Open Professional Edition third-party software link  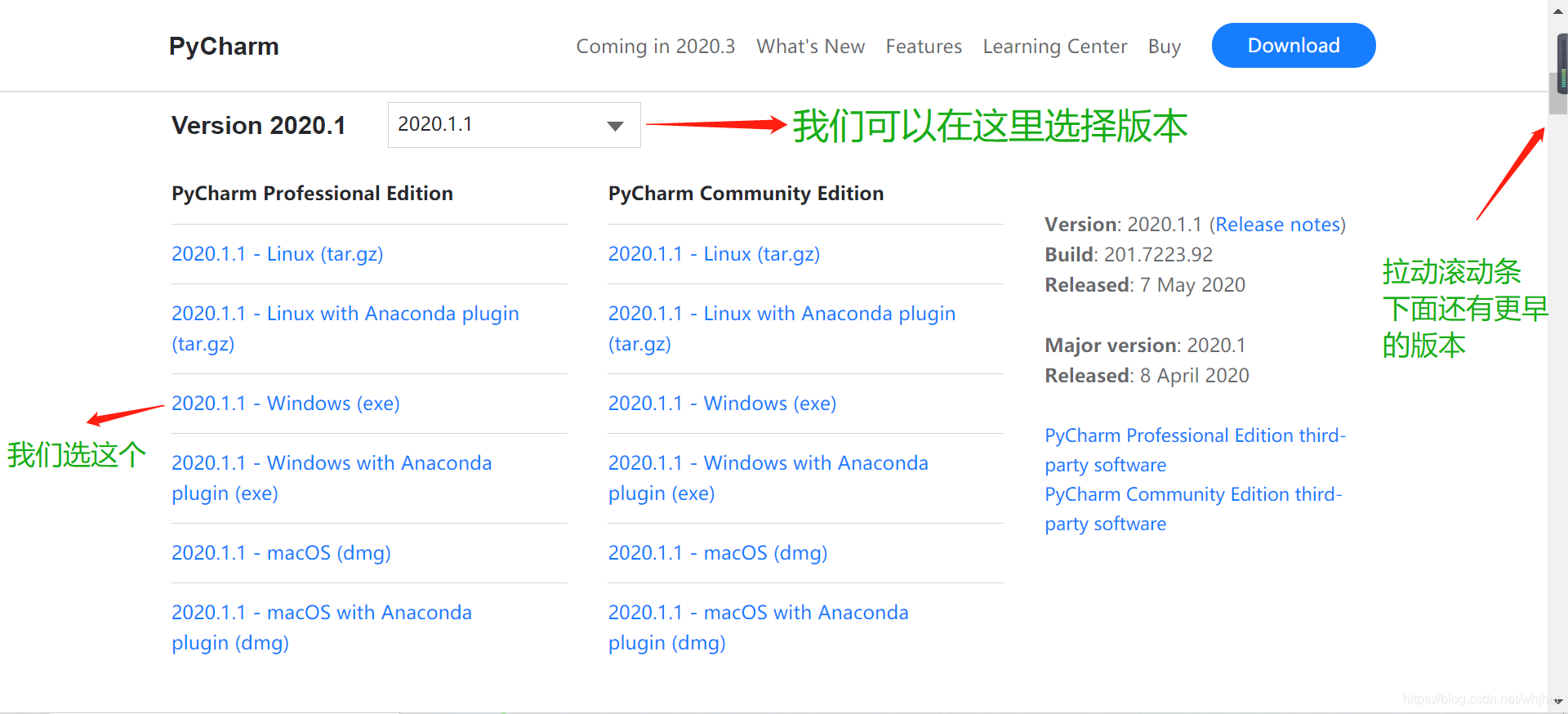(1196, 450)
